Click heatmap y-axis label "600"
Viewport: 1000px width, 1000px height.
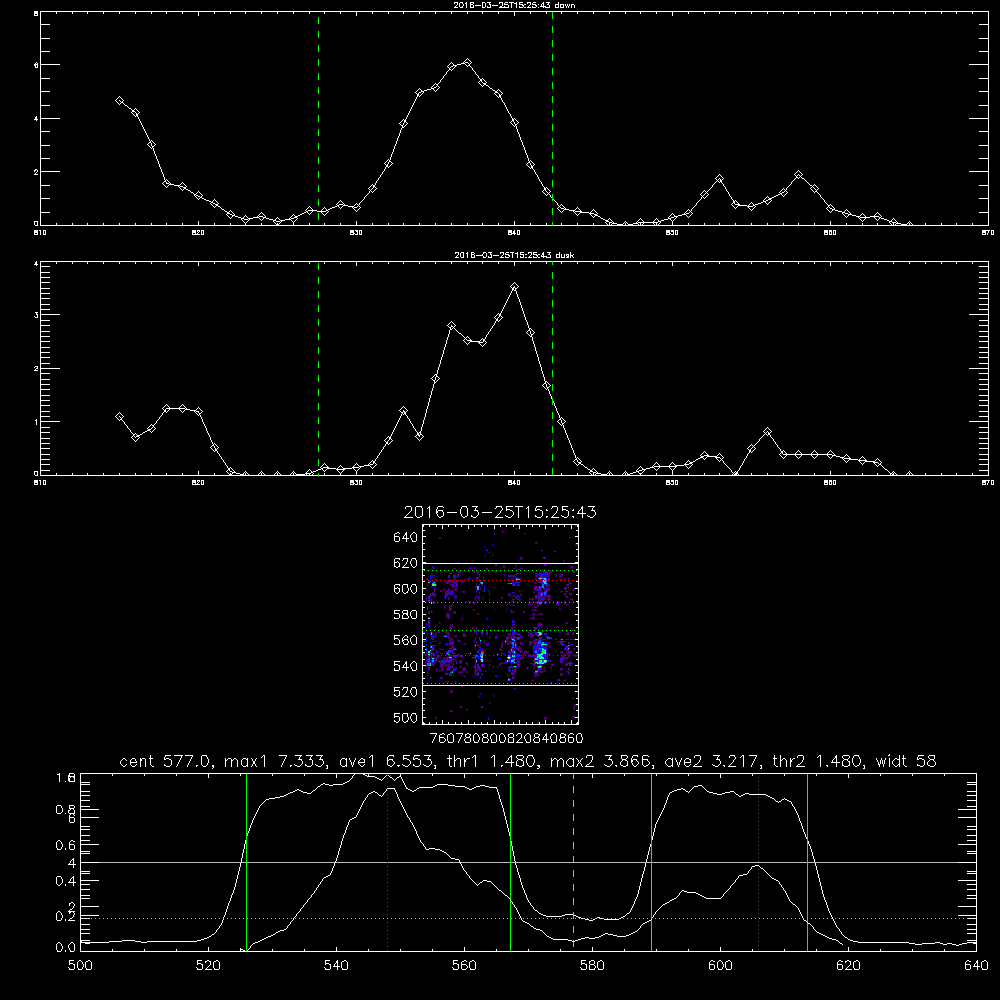click(x=406, y=589)
